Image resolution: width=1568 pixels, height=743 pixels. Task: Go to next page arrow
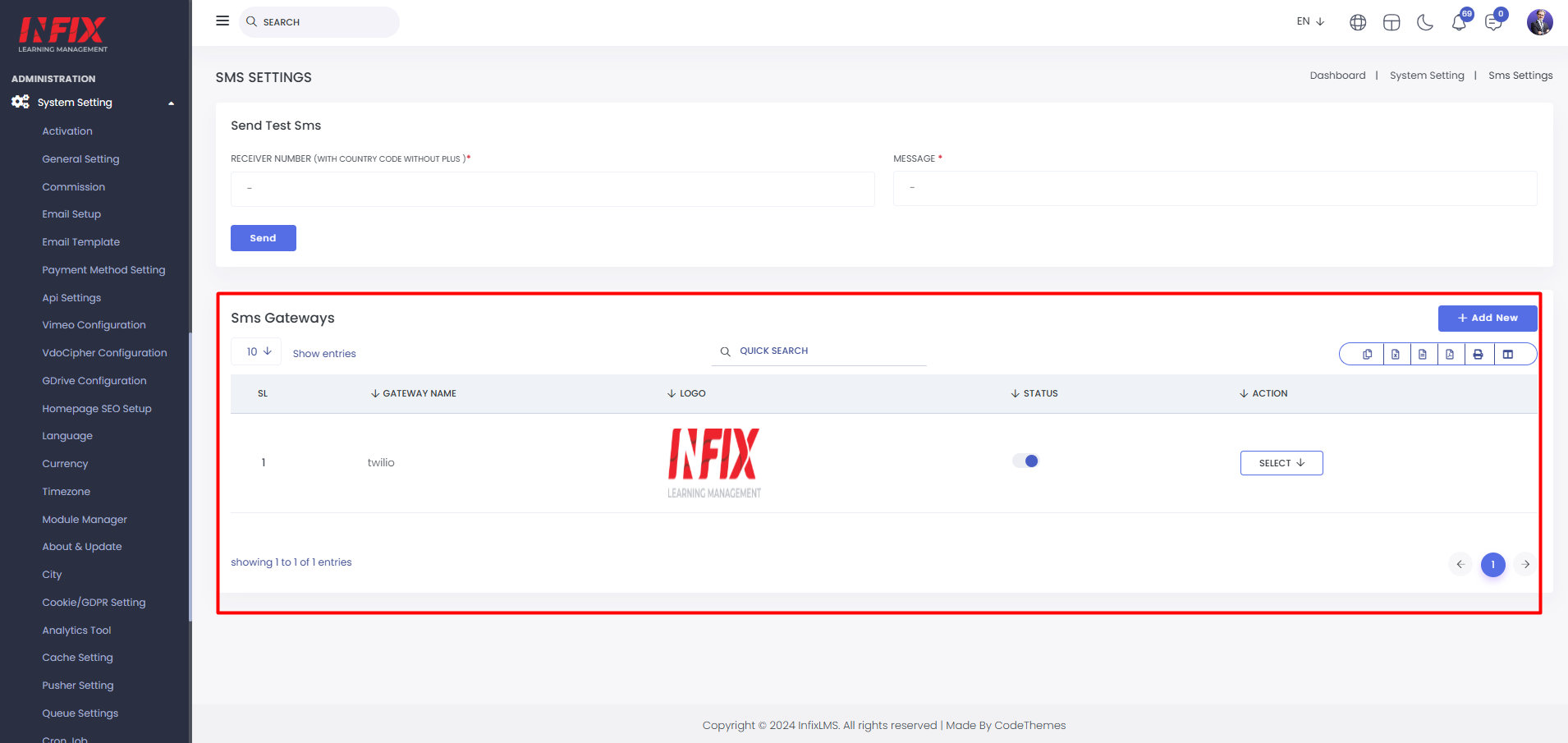click(x=1525, y=564)
